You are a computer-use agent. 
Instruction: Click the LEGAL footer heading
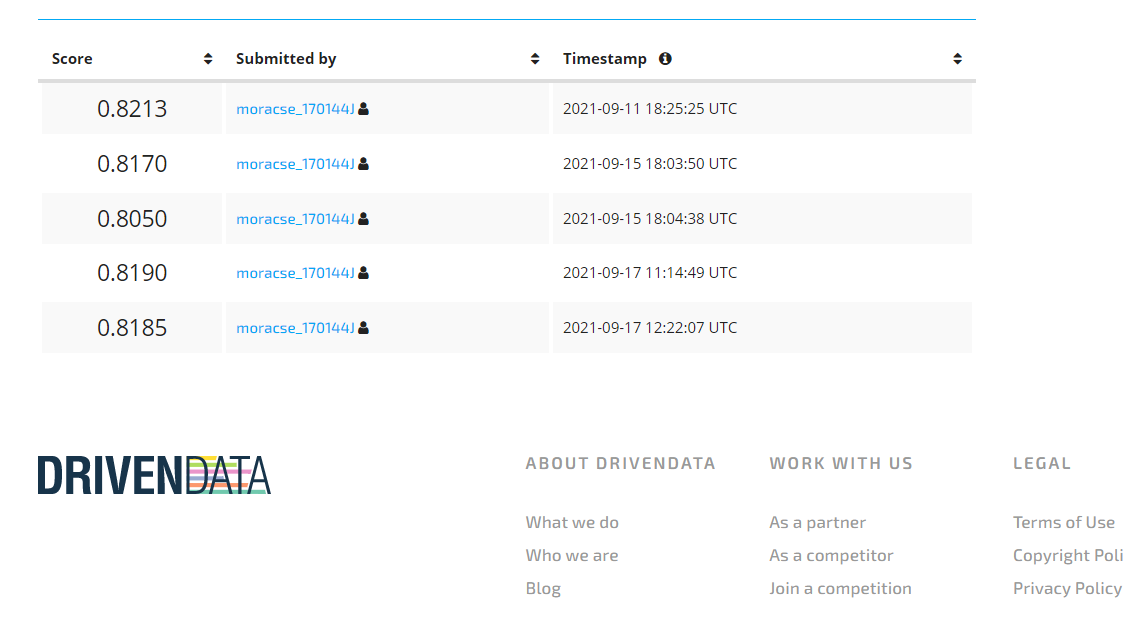pos(1042,464)
